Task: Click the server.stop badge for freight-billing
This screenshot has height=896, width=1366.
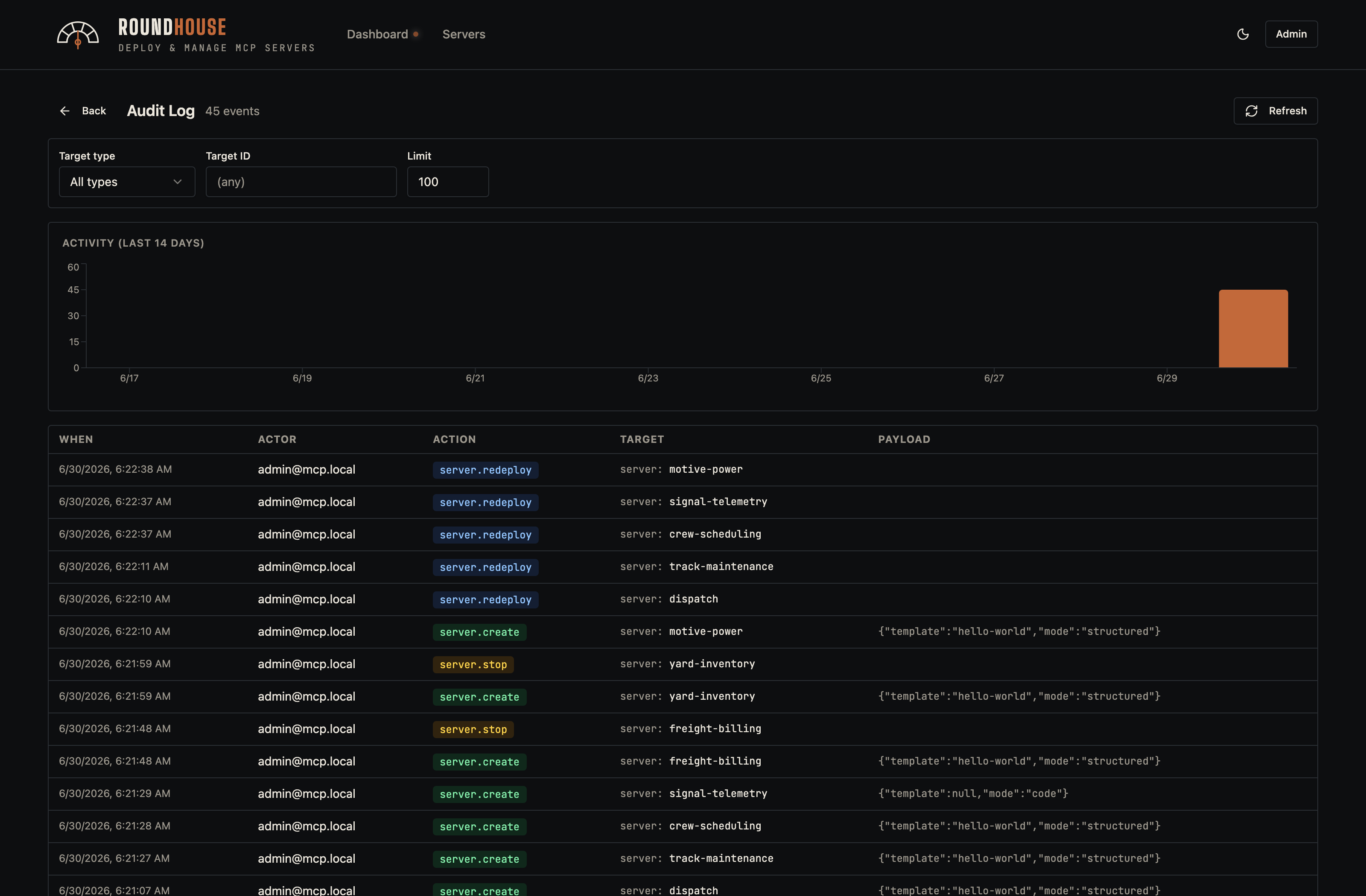Action: tap(473, 729)
